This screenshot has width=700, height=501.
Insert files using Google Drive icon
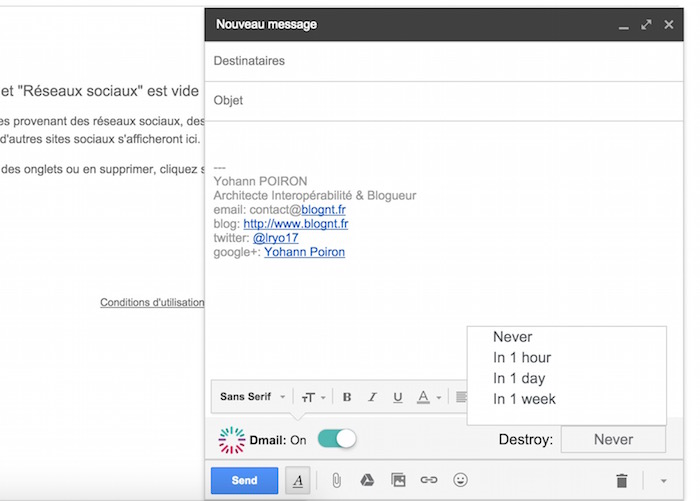point(367,480)
